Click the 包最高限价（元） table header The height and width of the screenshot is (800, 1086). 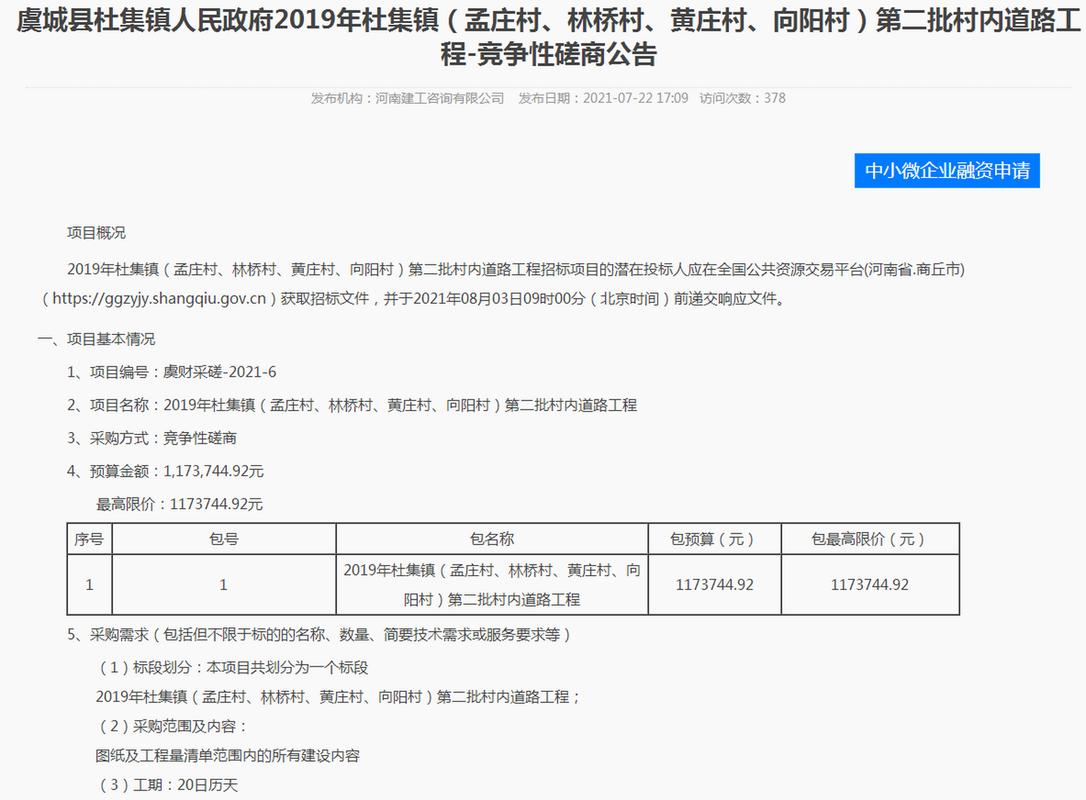[870, 539]
